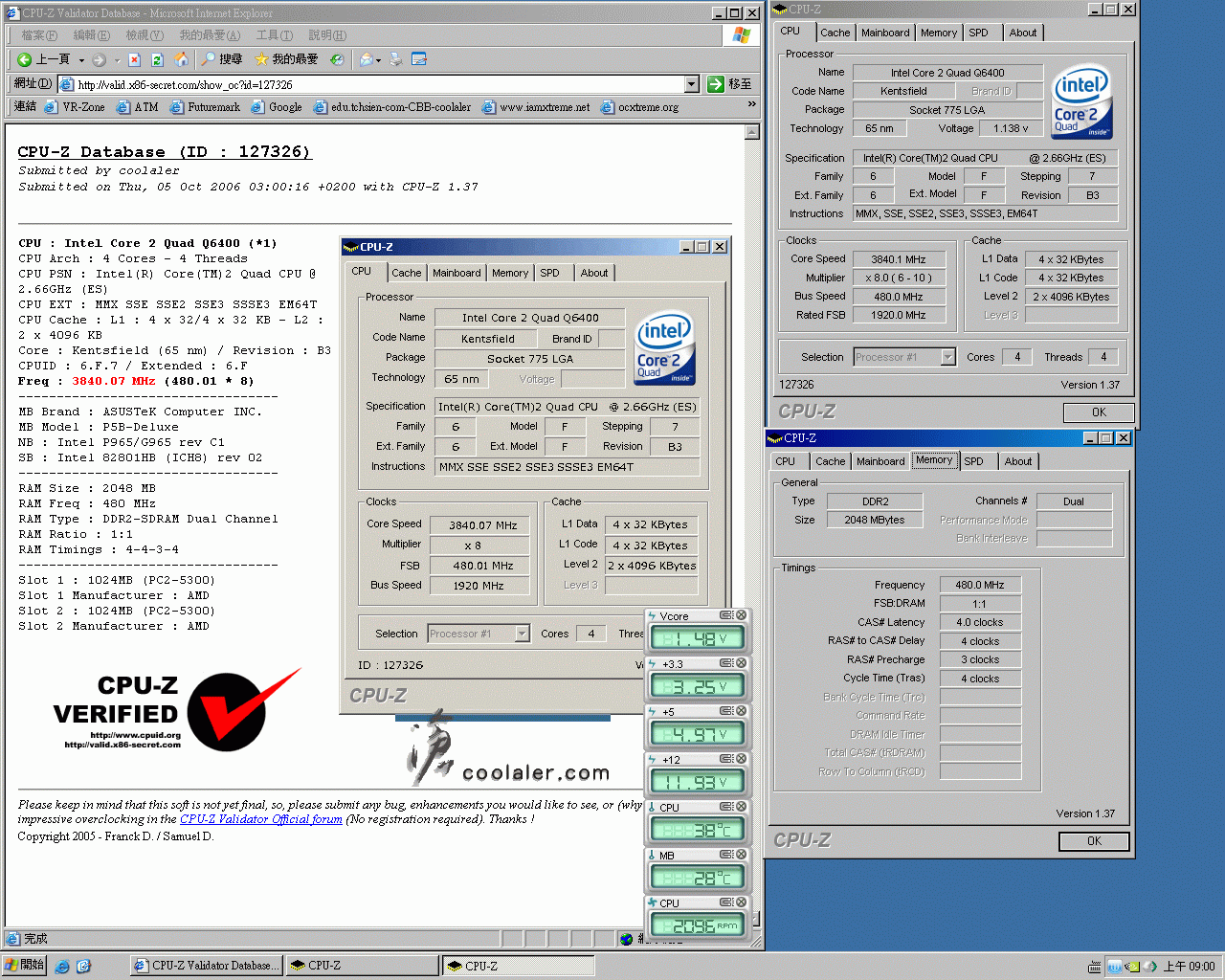
Task: Expand the Back button history dropdown arrow
Action: click(81, 59)
